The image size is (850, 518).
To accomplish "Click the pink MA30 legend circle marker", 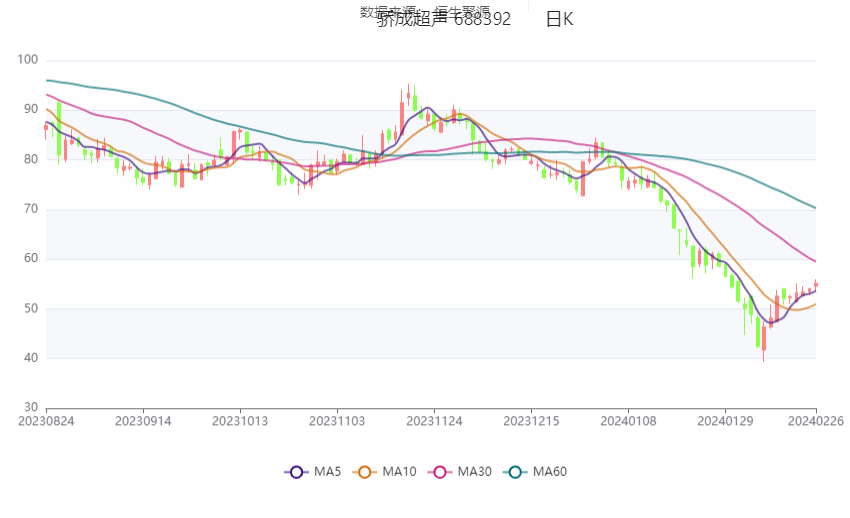I will tap(440, 472).
